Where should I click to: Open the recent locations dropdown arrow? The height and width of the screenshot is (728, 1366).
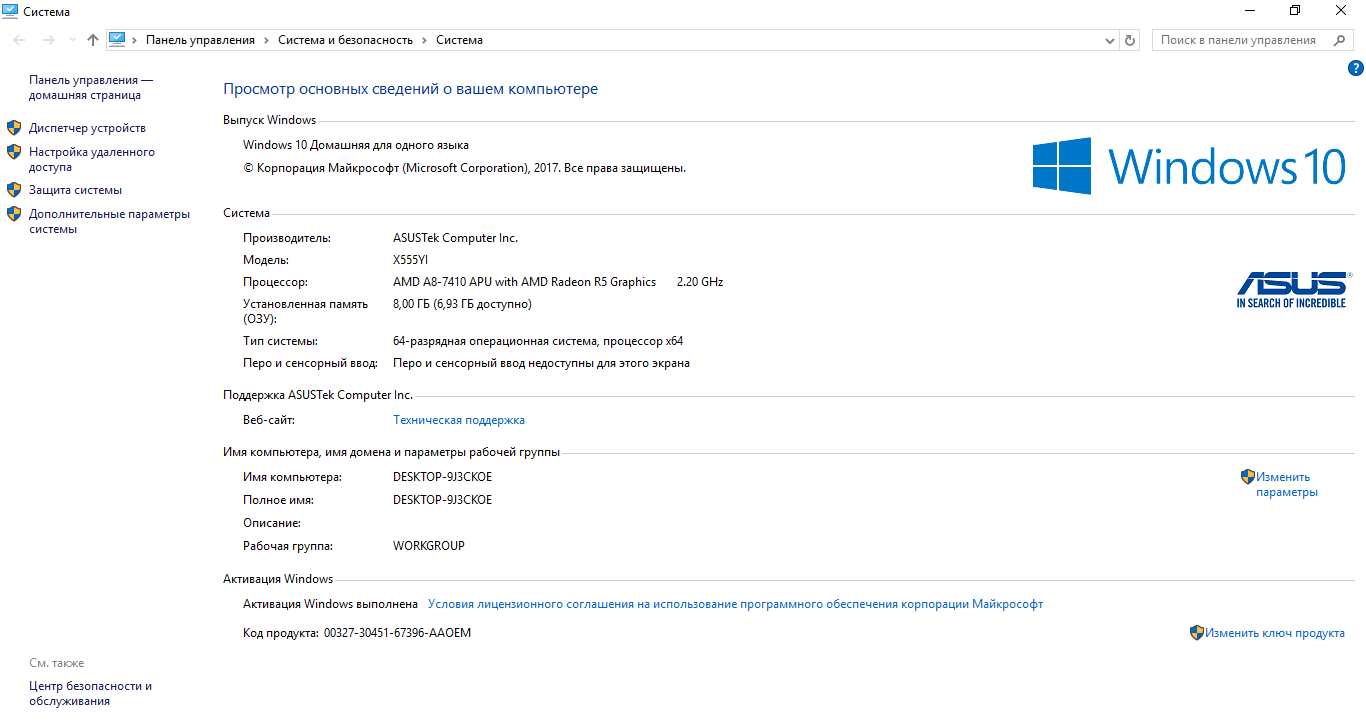72,40
